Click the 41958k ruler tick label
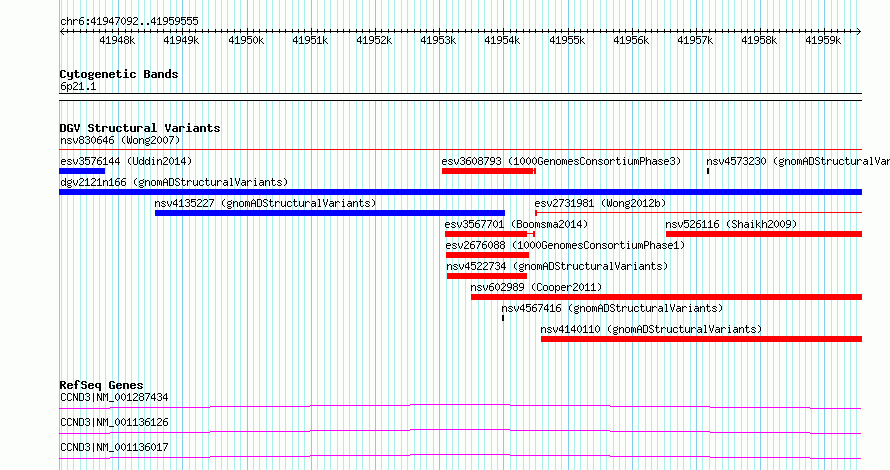Image resolution: width=890 pixels, height=470 pixels. [x=759, y=40]
